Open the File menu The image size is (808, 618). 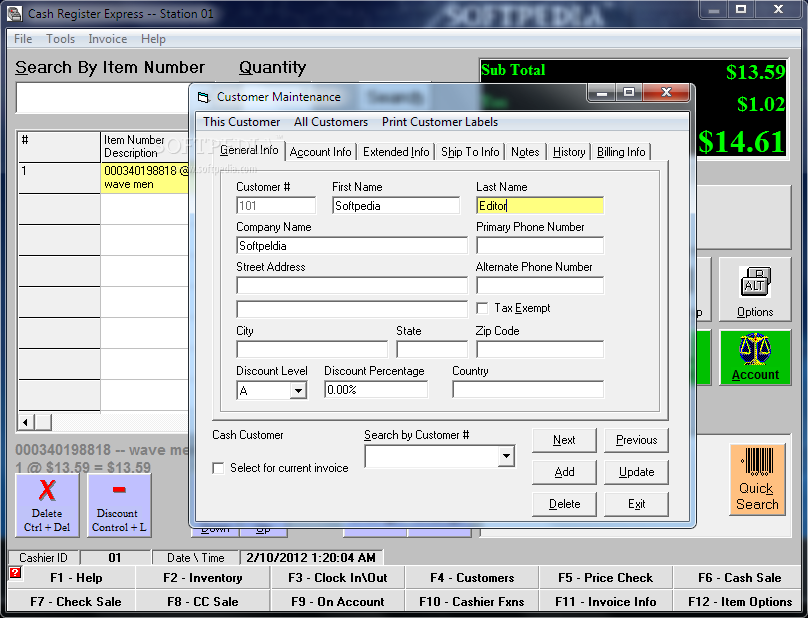[x=23, y=39]
